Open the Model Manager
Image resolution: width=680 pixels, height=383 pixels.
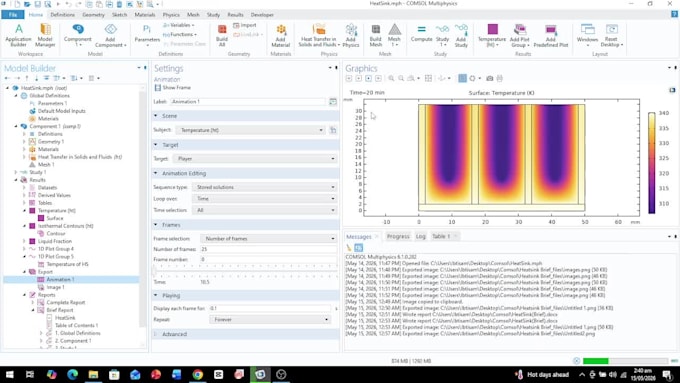[x=45, y=35]
